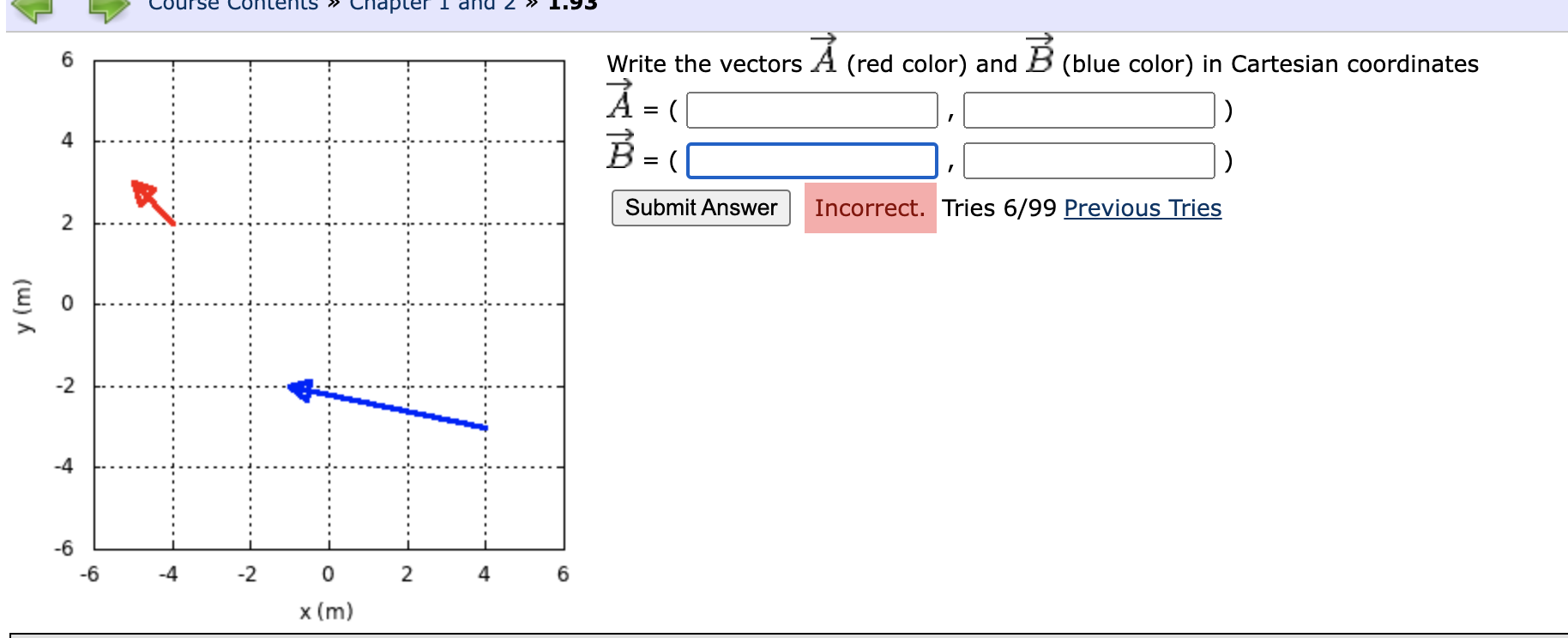Click the y-component input for vector B
The width and height of the screenshot is (1568, 638).
pos(1089,160)
